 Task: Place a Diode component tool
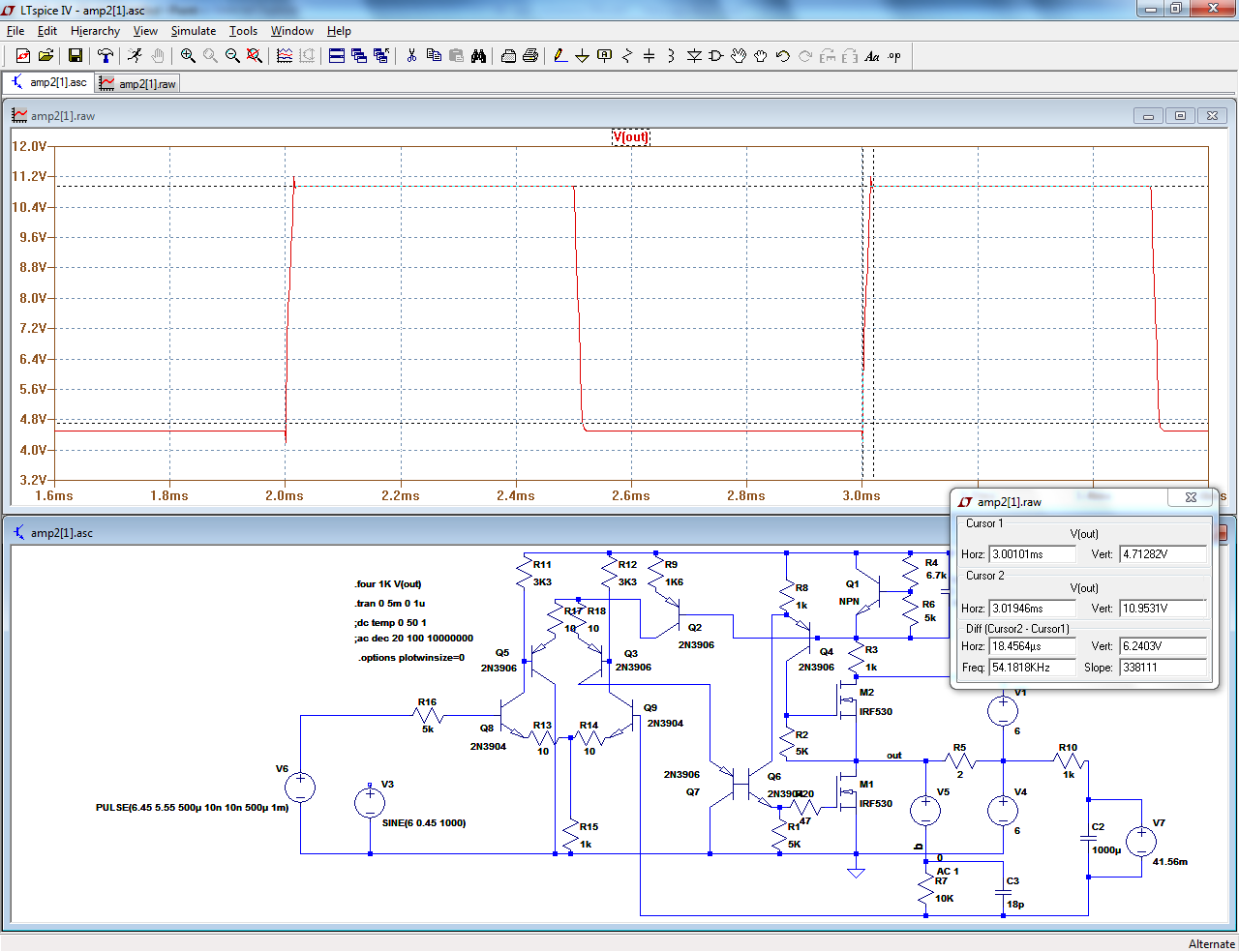694,56
